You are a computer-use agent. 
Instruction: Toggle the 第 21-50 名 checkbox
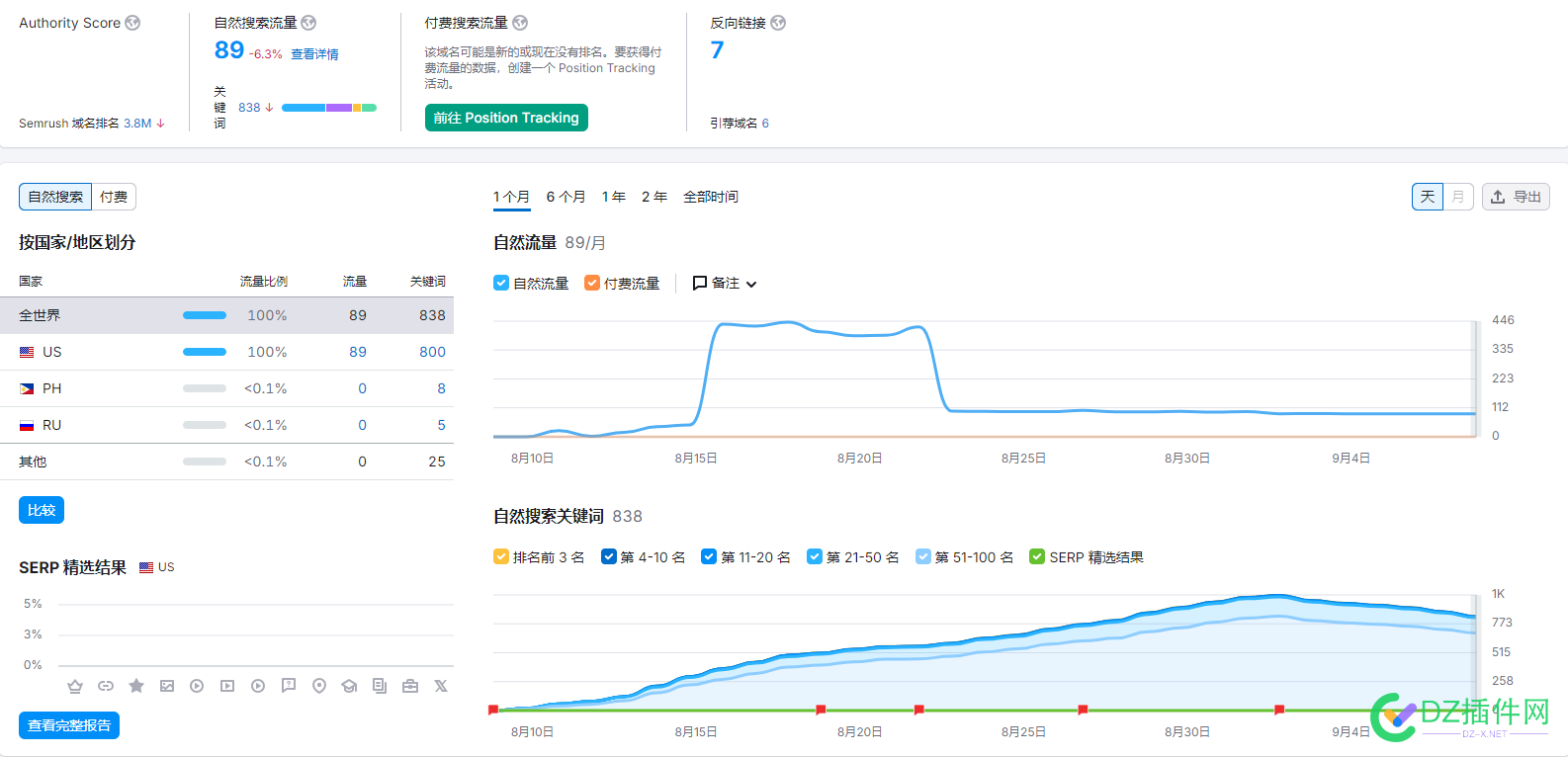tap(815, 556)
